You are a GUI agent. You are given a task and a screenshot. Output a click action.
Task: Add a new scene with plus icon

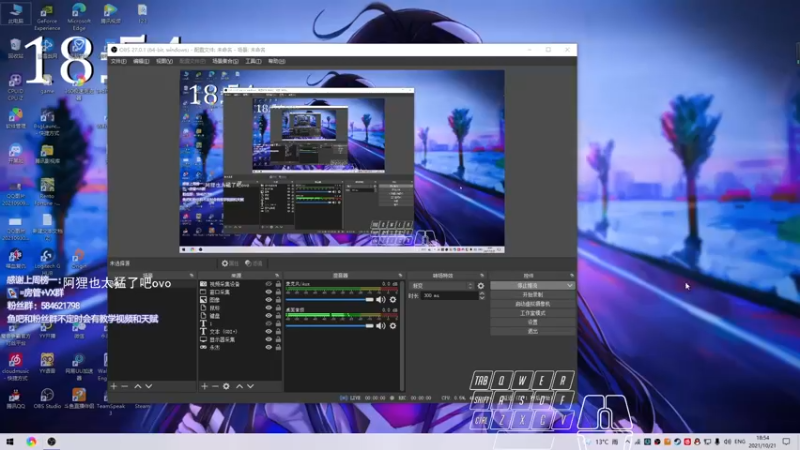point(114,386)
